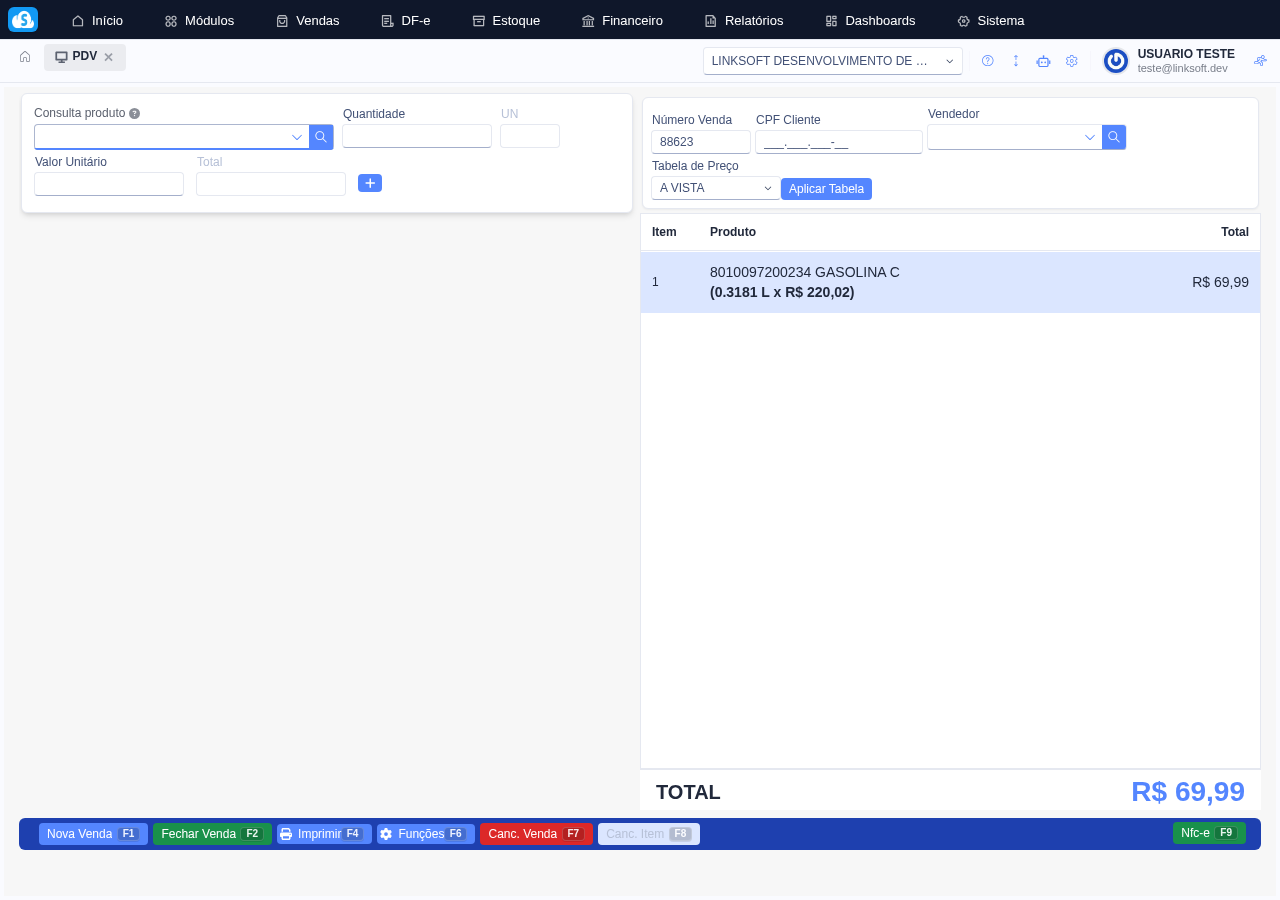The width and height of the screenshot is (1280, 900).
Task: Click the home icon beside the PDV tab
Action: [x=25, y=57]
